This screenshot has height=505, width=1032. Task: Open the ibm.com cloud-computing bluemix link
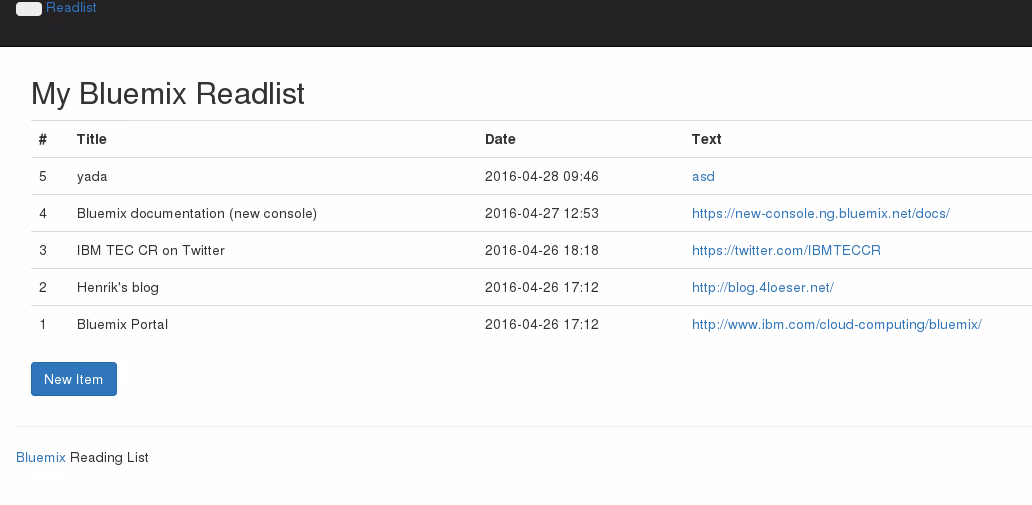pyautogui.click(x=837, y=324)
